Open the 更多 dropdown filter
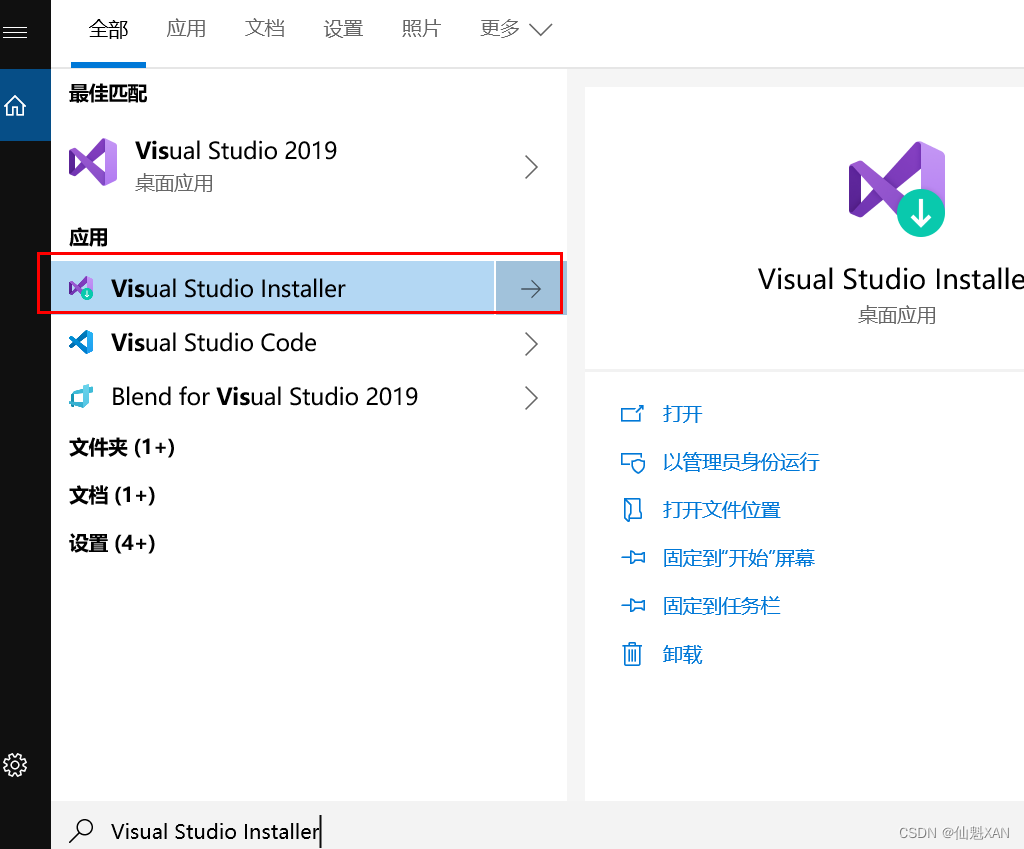Screen dimensions: 1024x849 click(x=516, y=29)
